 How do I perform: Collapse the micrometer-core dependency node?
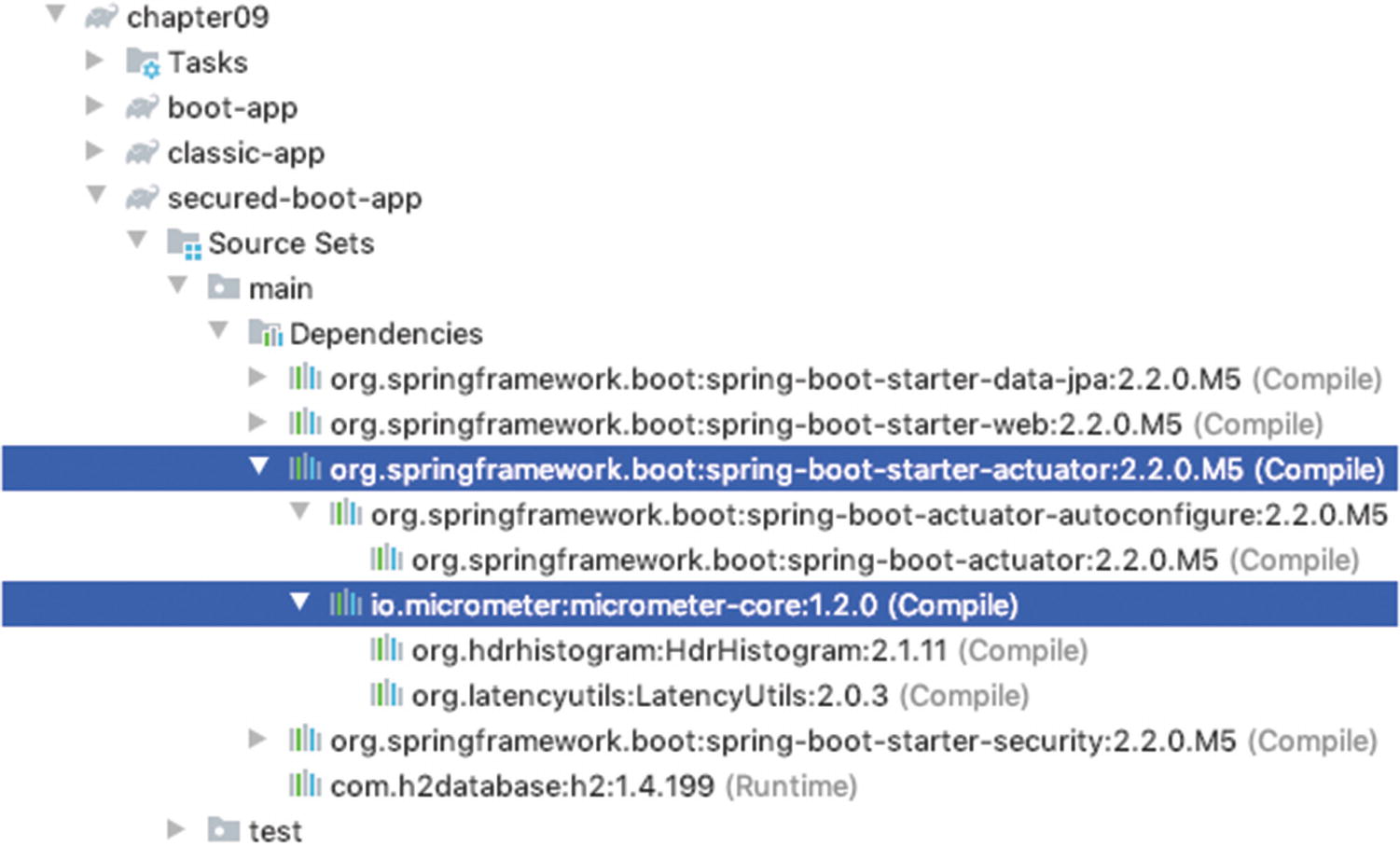pos(299,603)
